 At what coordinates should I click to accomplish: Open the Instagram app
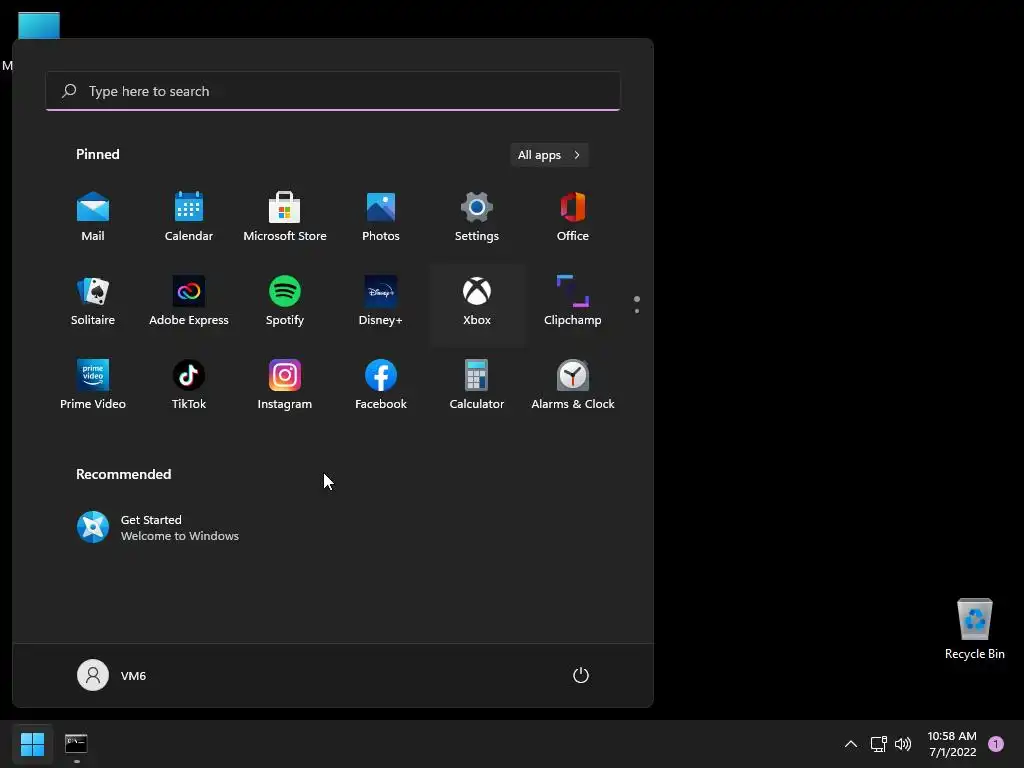click(x=285, y=385)
